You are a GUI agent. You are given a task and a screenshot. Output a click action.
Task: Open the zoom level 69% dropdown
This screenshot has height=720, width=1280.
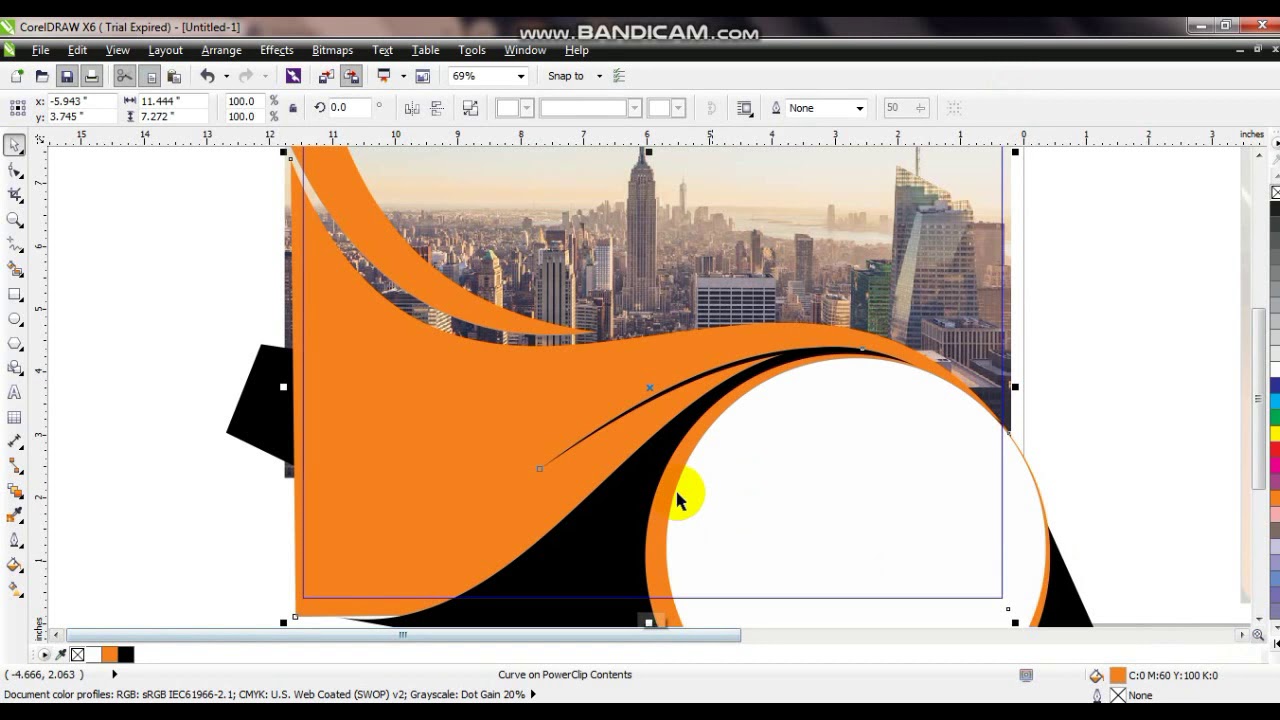[520, 76]
